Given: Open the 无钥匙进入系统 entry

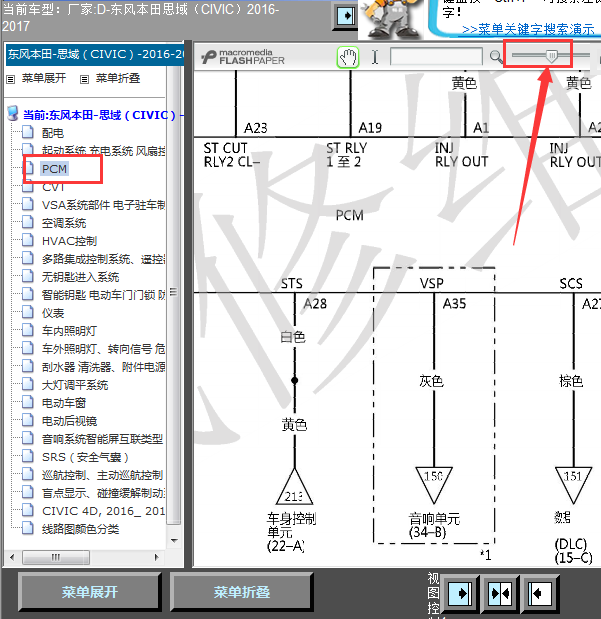Looking at the screenshot, I should point(81,277).
